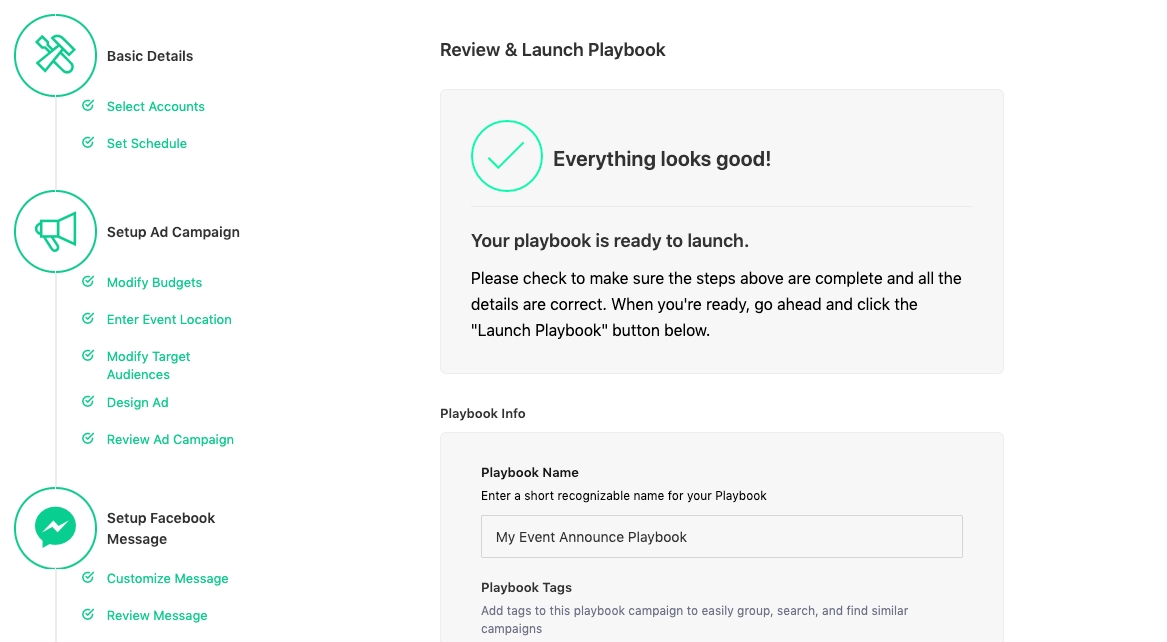Click 'Enter a short recognizable name' helper text

coord(624,495)
